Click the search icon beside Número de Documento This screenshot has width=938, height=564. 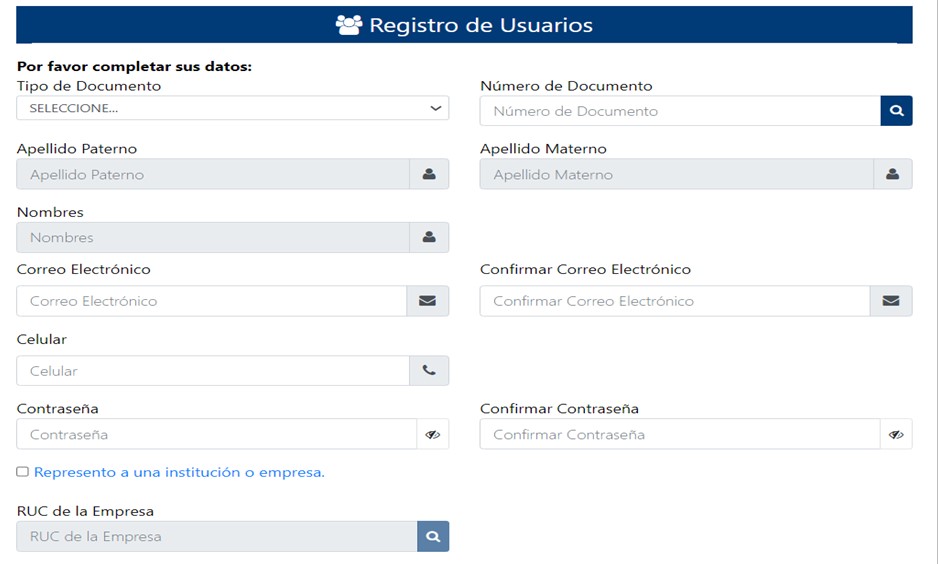(896, 111)
